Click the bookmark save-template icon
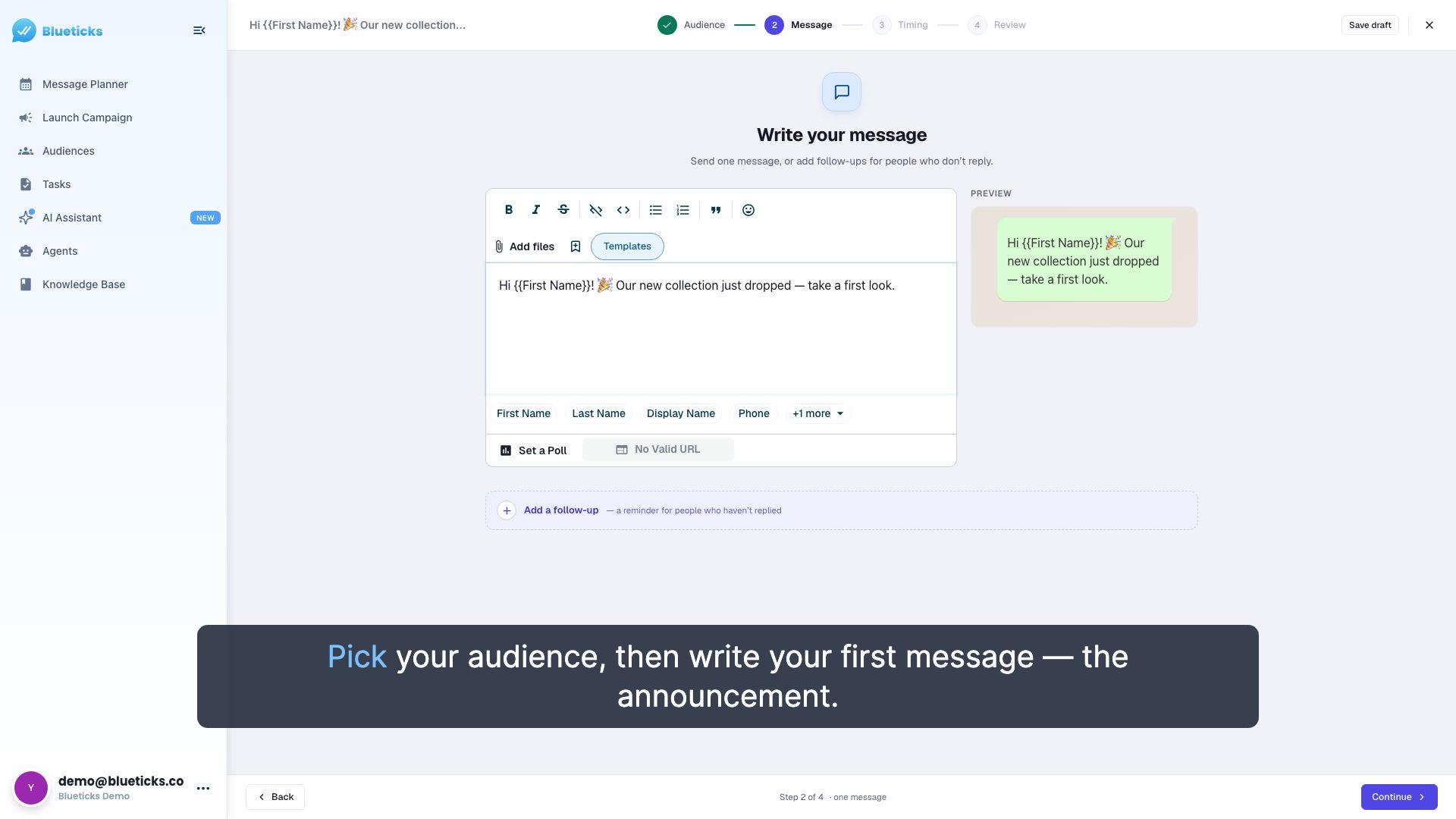The height and width of the screenshot is (819, 1456). click(576, 246)
